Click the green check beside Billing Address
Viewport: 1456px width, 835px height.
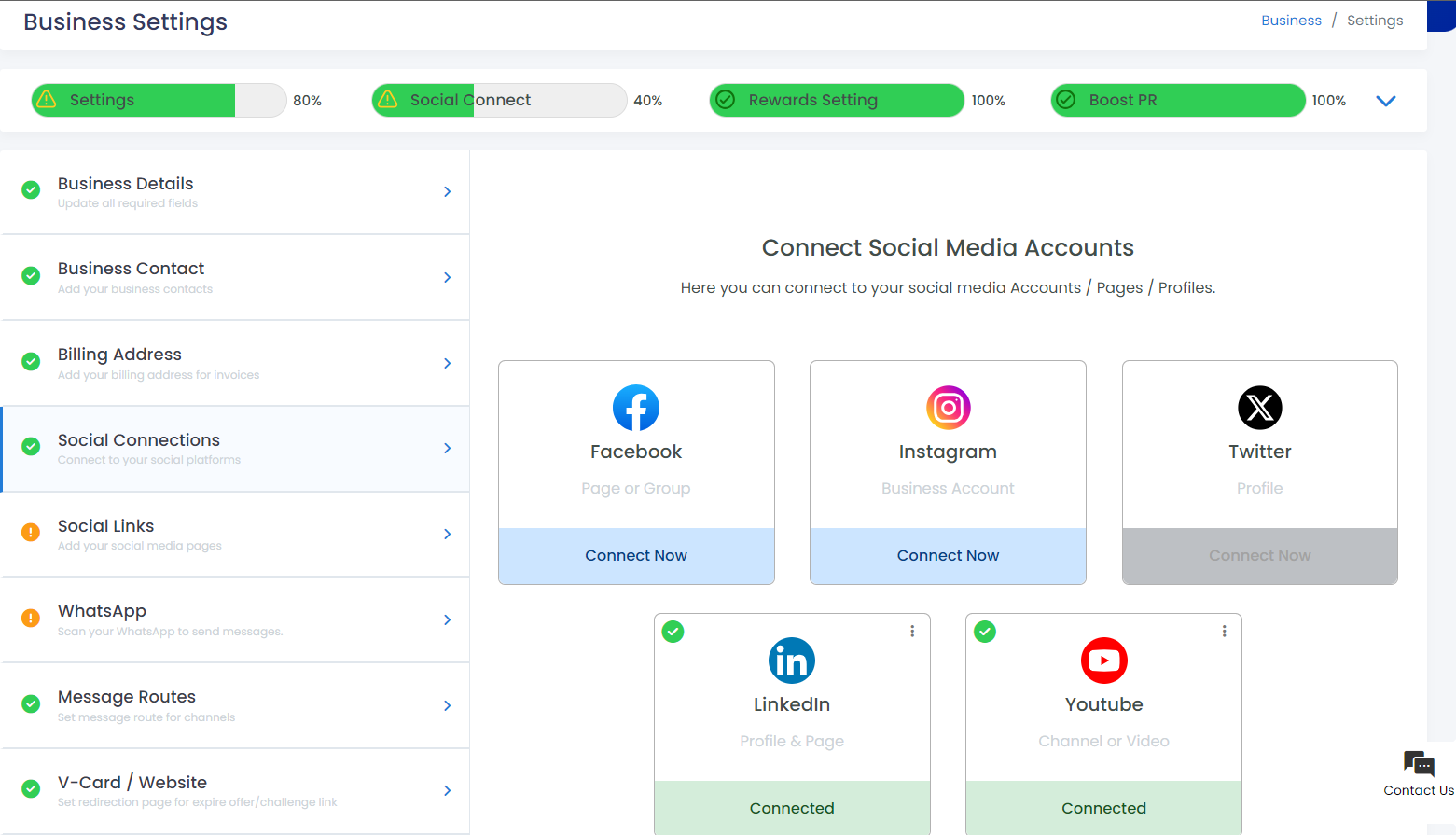click(31, 362)
